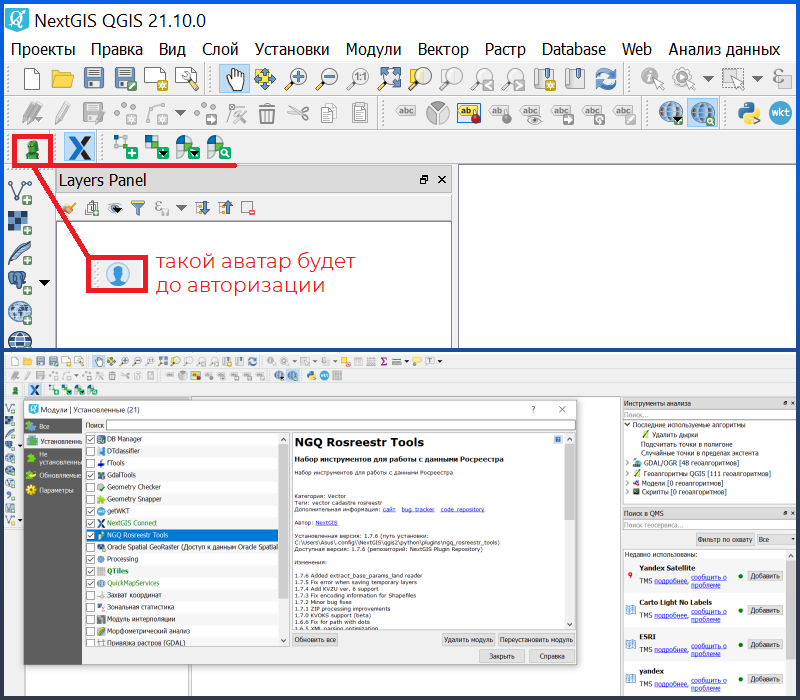Open project folder icon in top toolbar

pos(62,79)
